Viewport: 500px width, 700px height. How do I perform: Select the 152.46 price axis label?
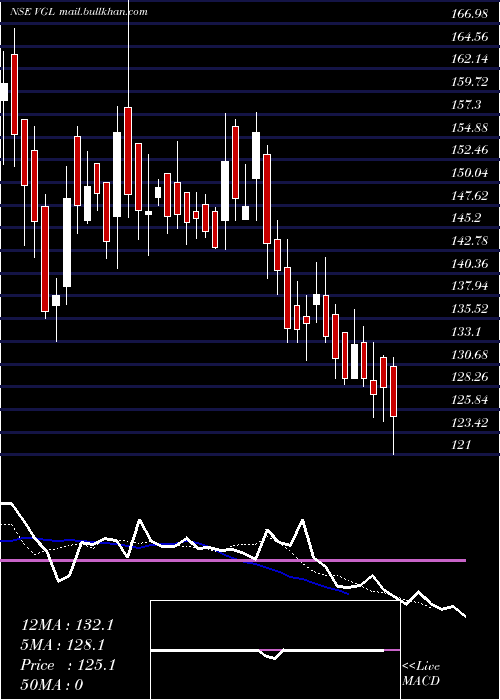click(470, 150)
